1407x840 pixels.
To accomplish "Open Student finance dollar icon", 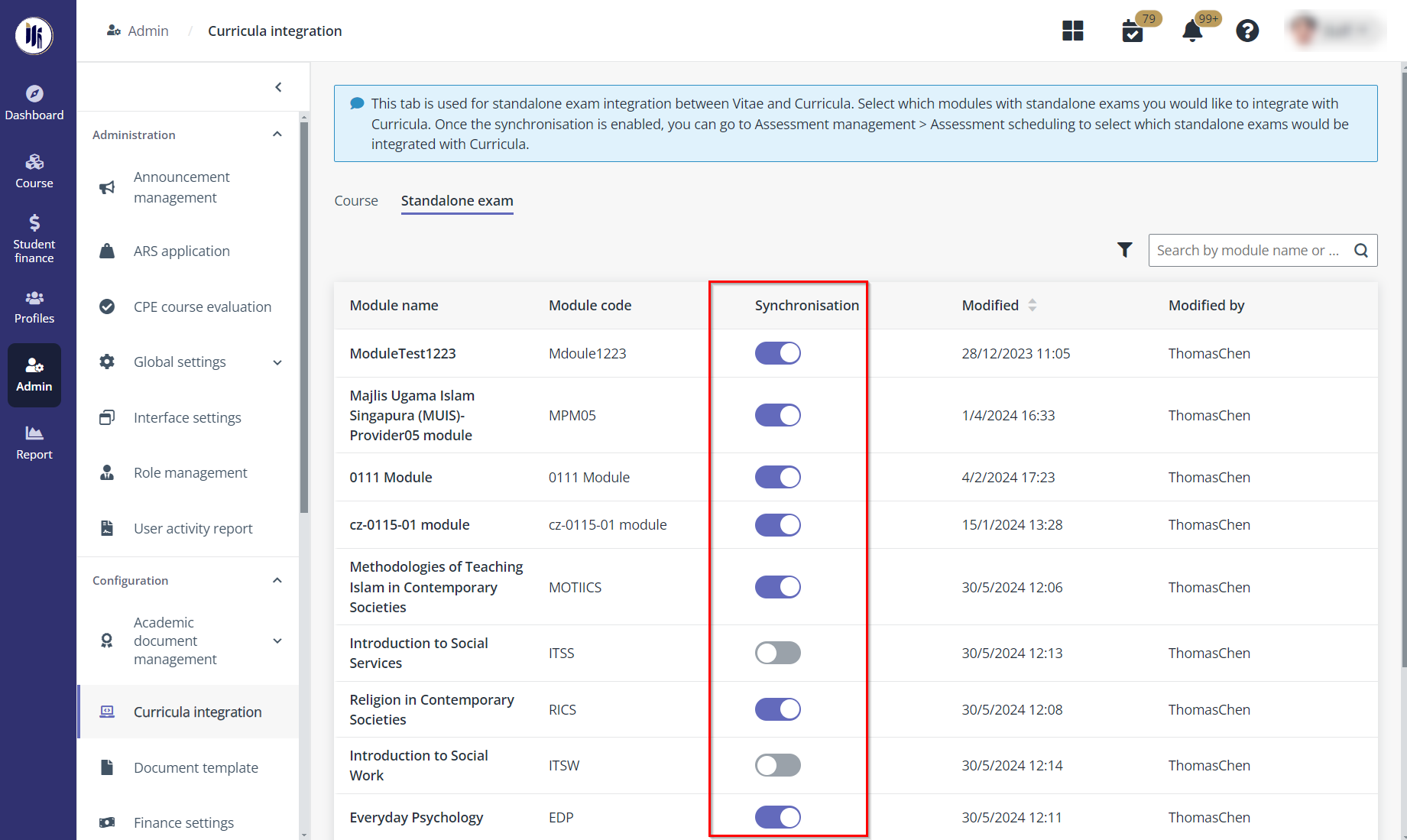I will coord(34,222).
